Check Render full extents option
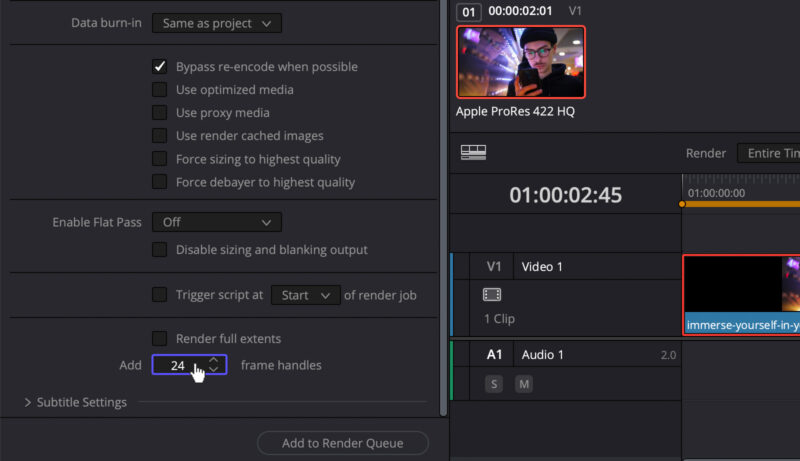 160,338
